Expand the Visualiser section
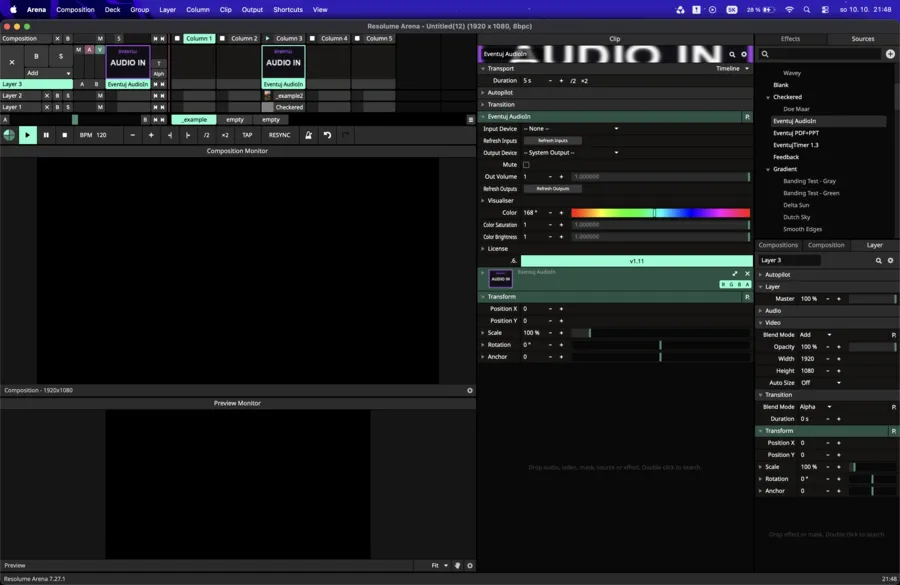 coord(483,201)
